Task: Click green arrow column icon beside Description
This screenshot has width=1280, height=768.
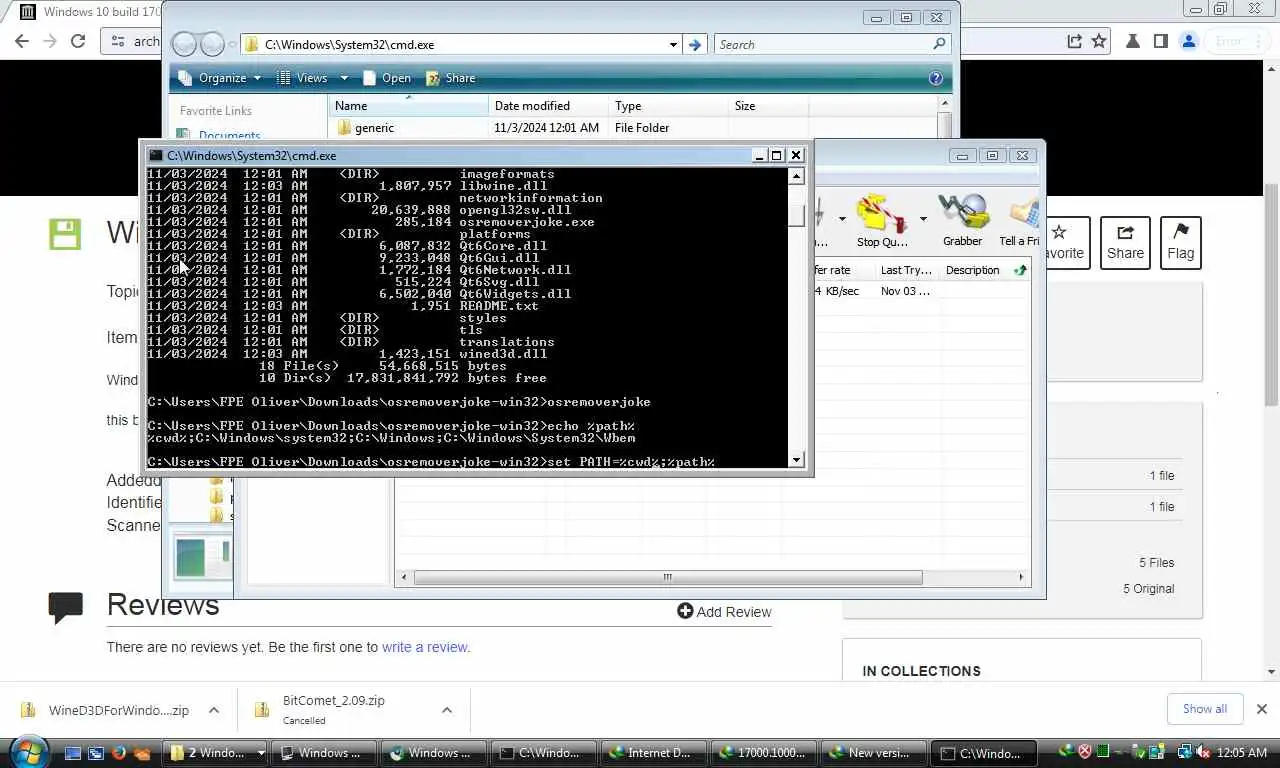Action: click(x=1020, y=270)
